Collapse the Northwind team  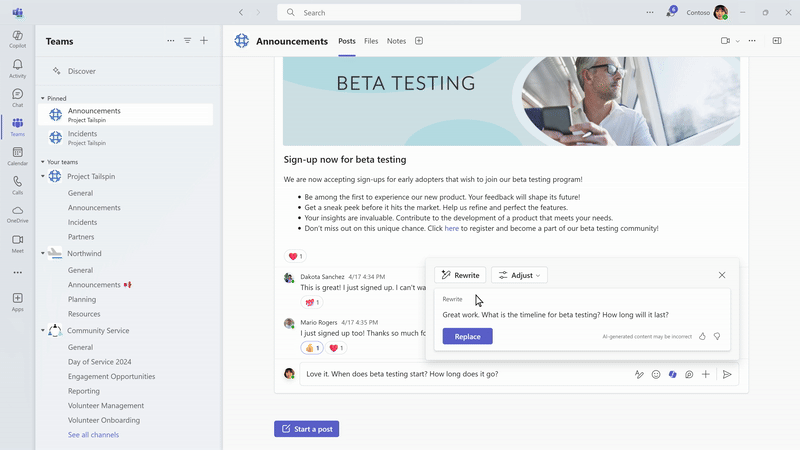click(x=43, y=254)
